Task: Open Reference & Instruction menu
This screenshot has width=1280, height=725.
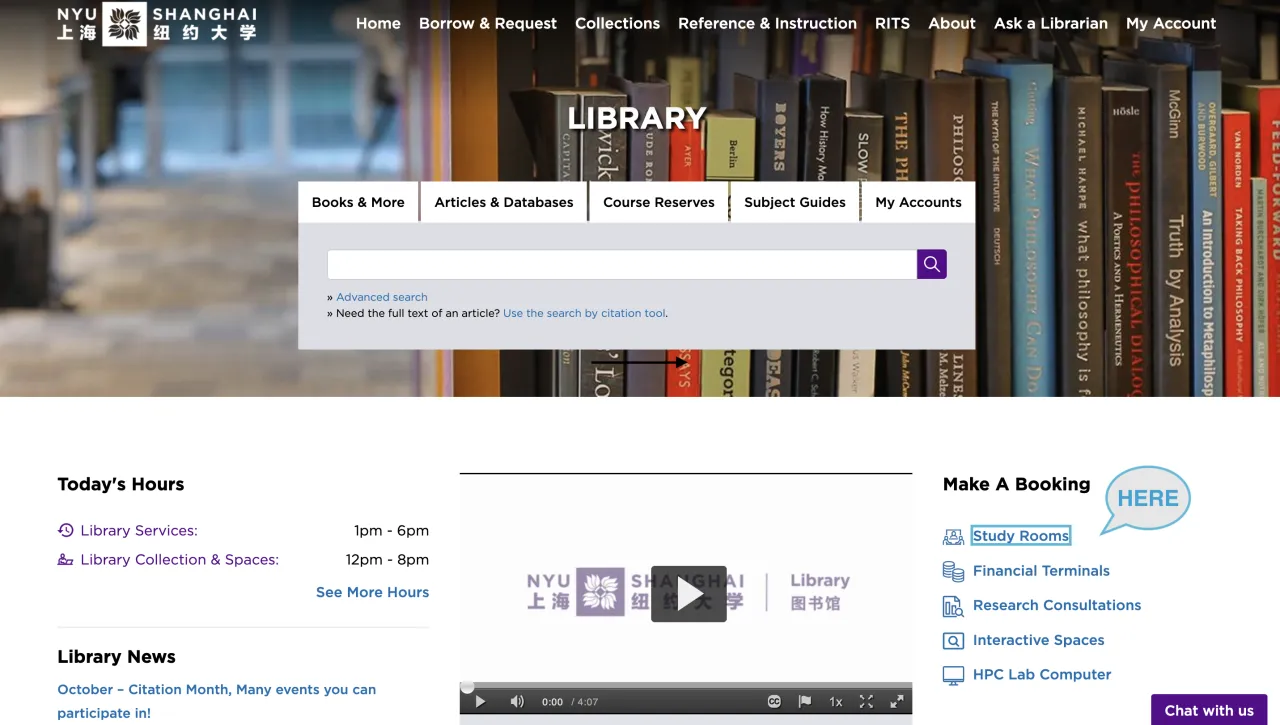Action: tap(767, 23)
